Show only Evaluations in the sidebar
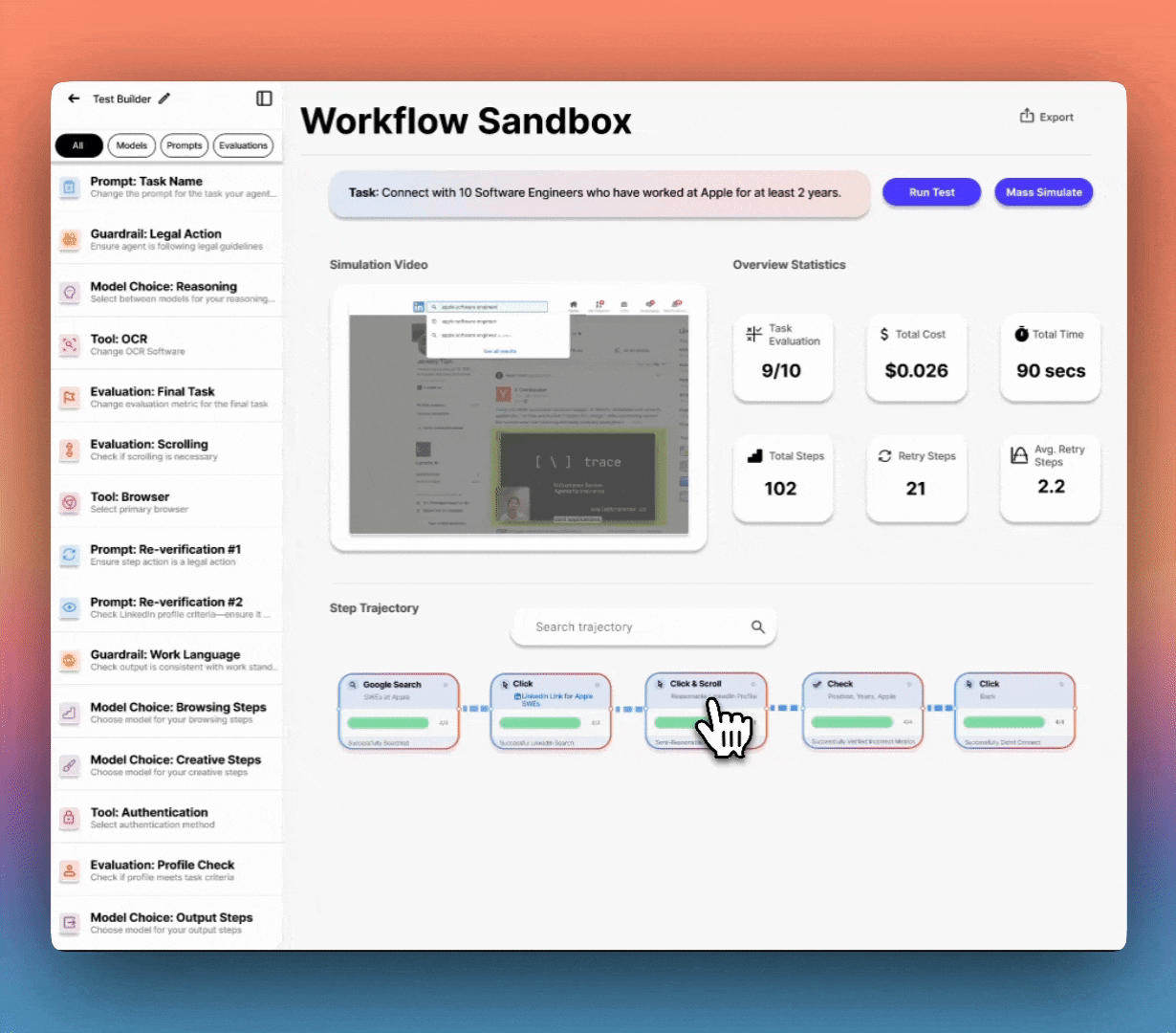 (x=243, y=145)
